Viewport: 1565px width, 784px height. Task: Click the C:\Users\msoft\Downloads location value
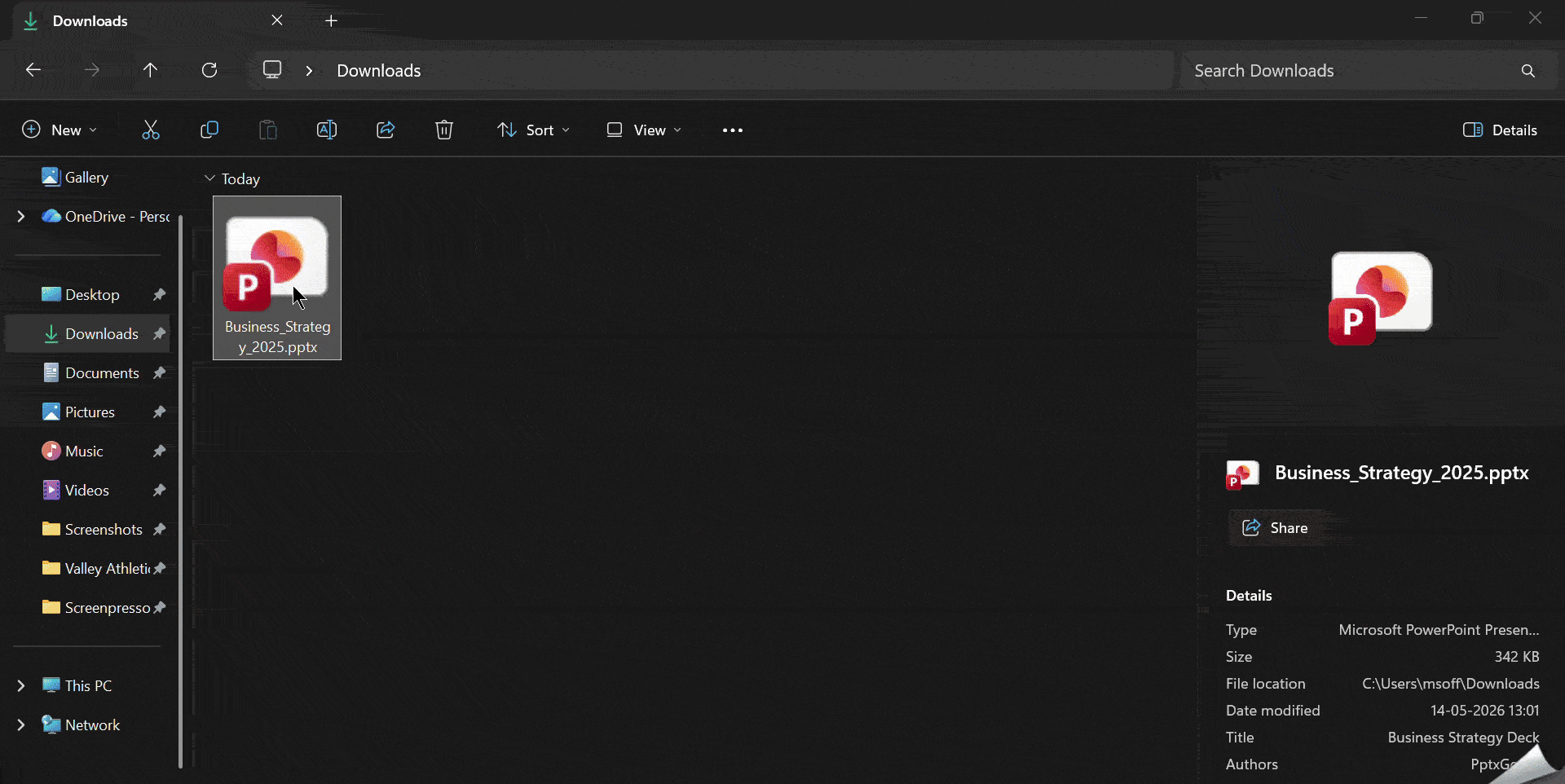1451,684
